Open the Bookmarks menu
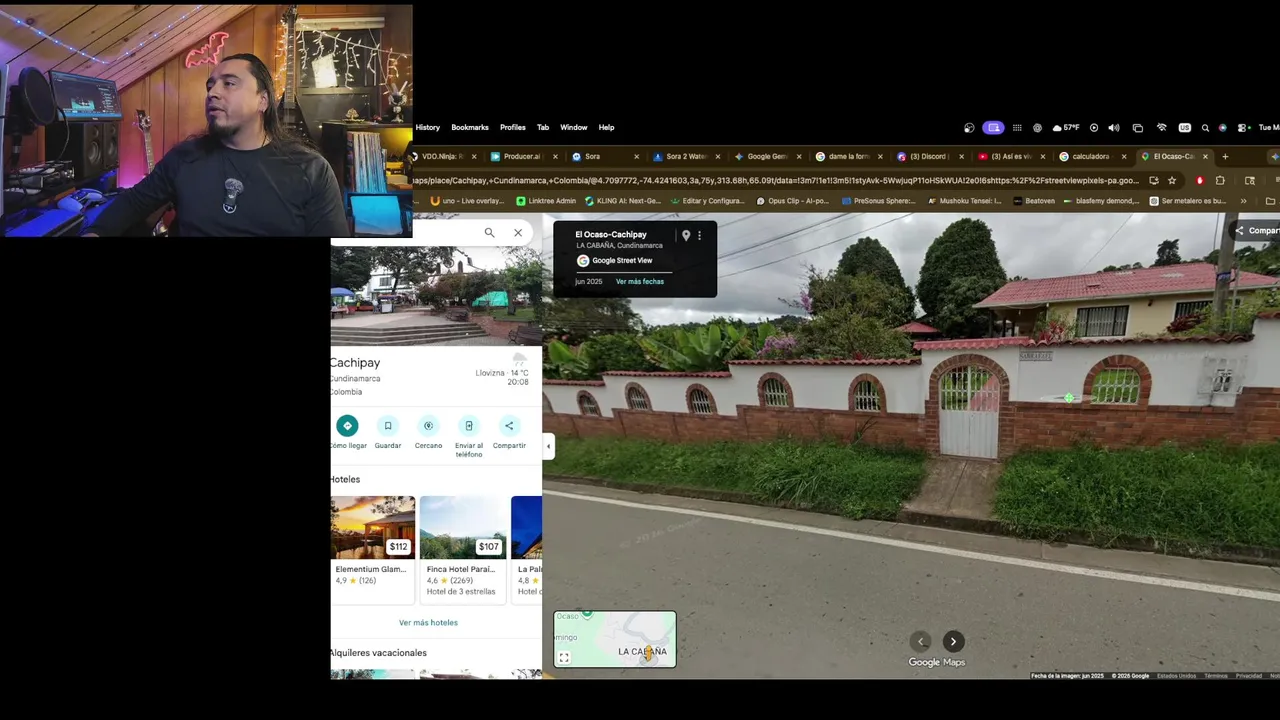The height and width of the screenshot is (720, 1280). [x=470, y=128]
